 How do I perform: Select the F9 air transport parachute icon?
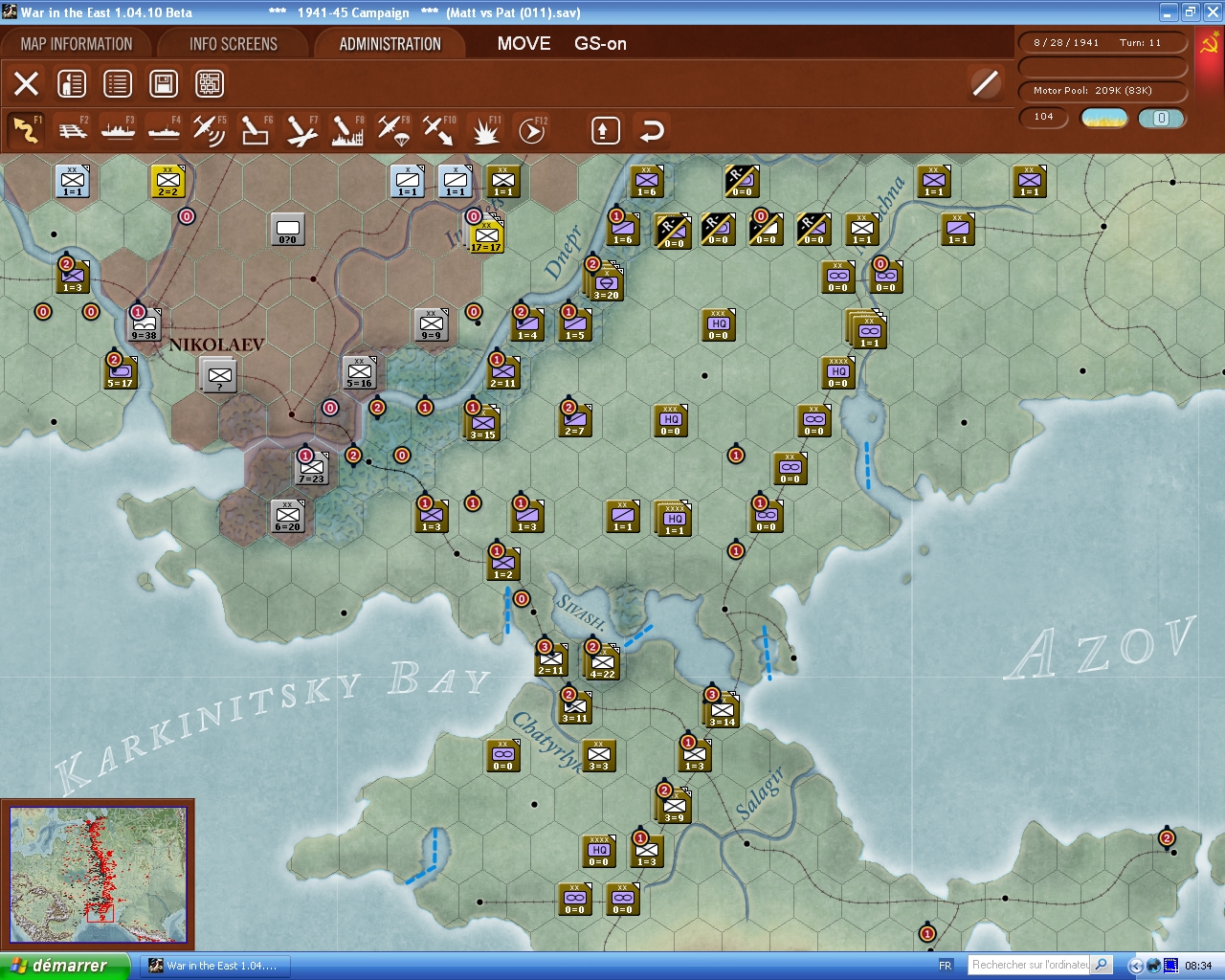(x=393, y=130)
